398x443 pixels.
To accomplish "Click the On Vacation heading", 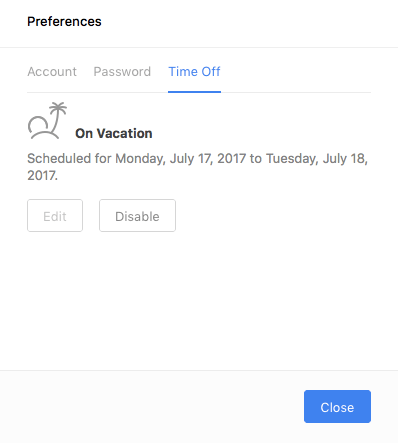I will coord(114,133).
